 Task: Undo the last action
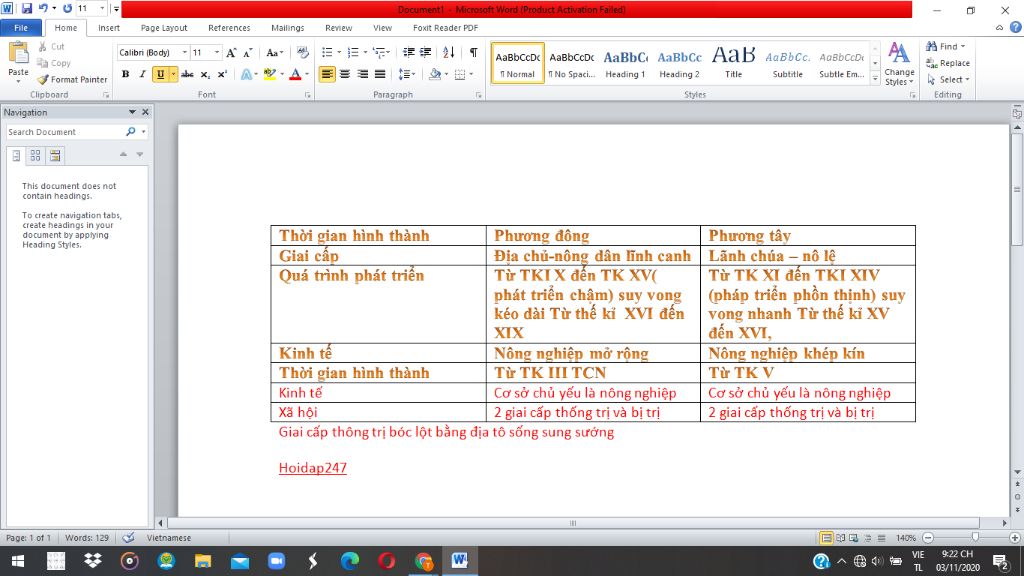coord(43,8)
